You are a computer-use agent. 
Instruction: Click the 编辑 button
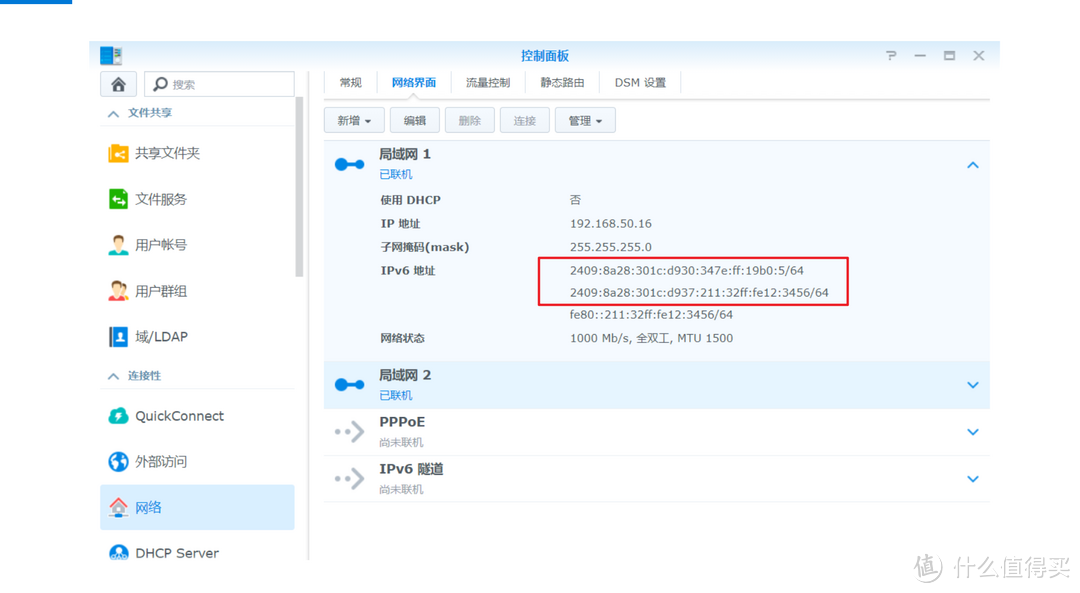point(415,121)
